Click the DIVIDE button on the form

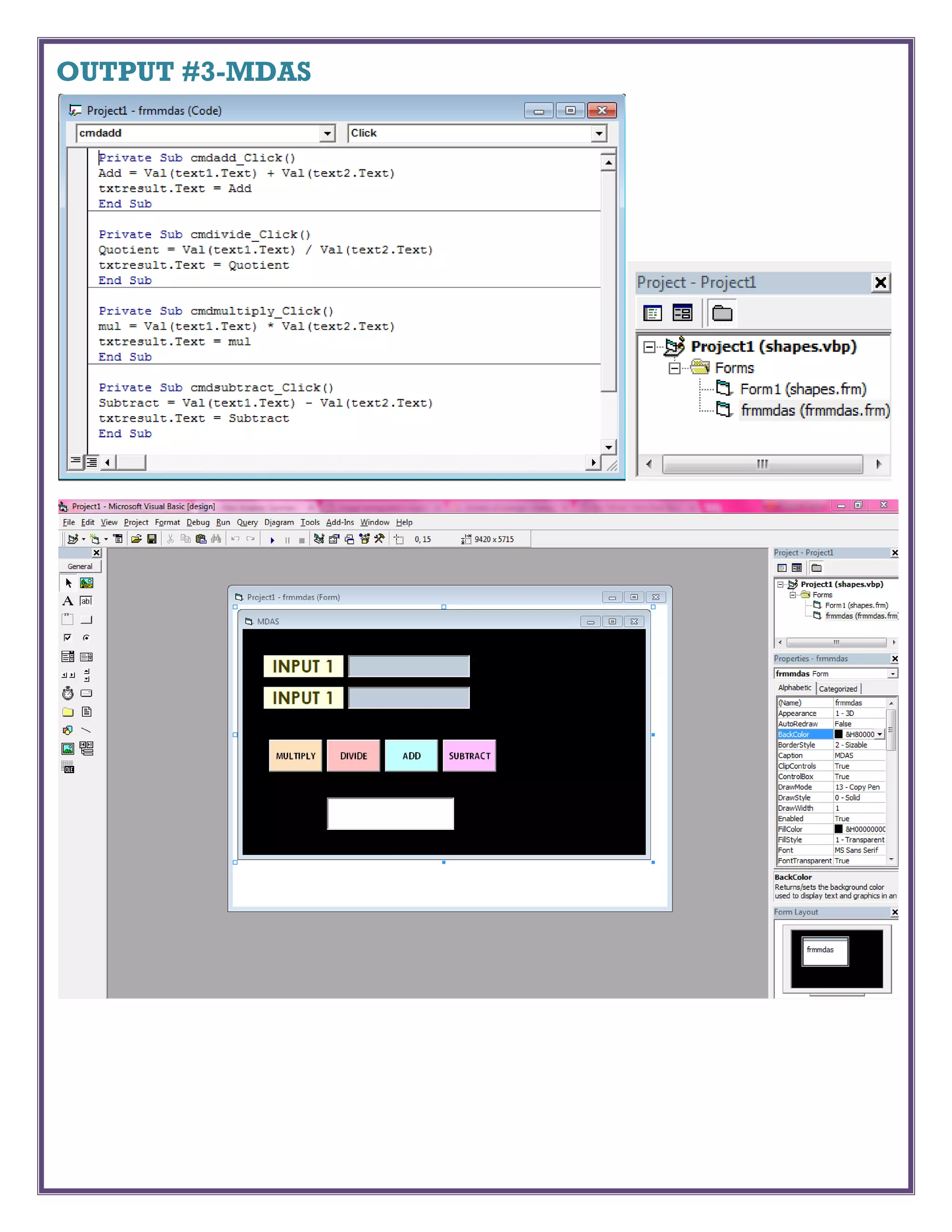pyautogui.click(x=354, y=756)
